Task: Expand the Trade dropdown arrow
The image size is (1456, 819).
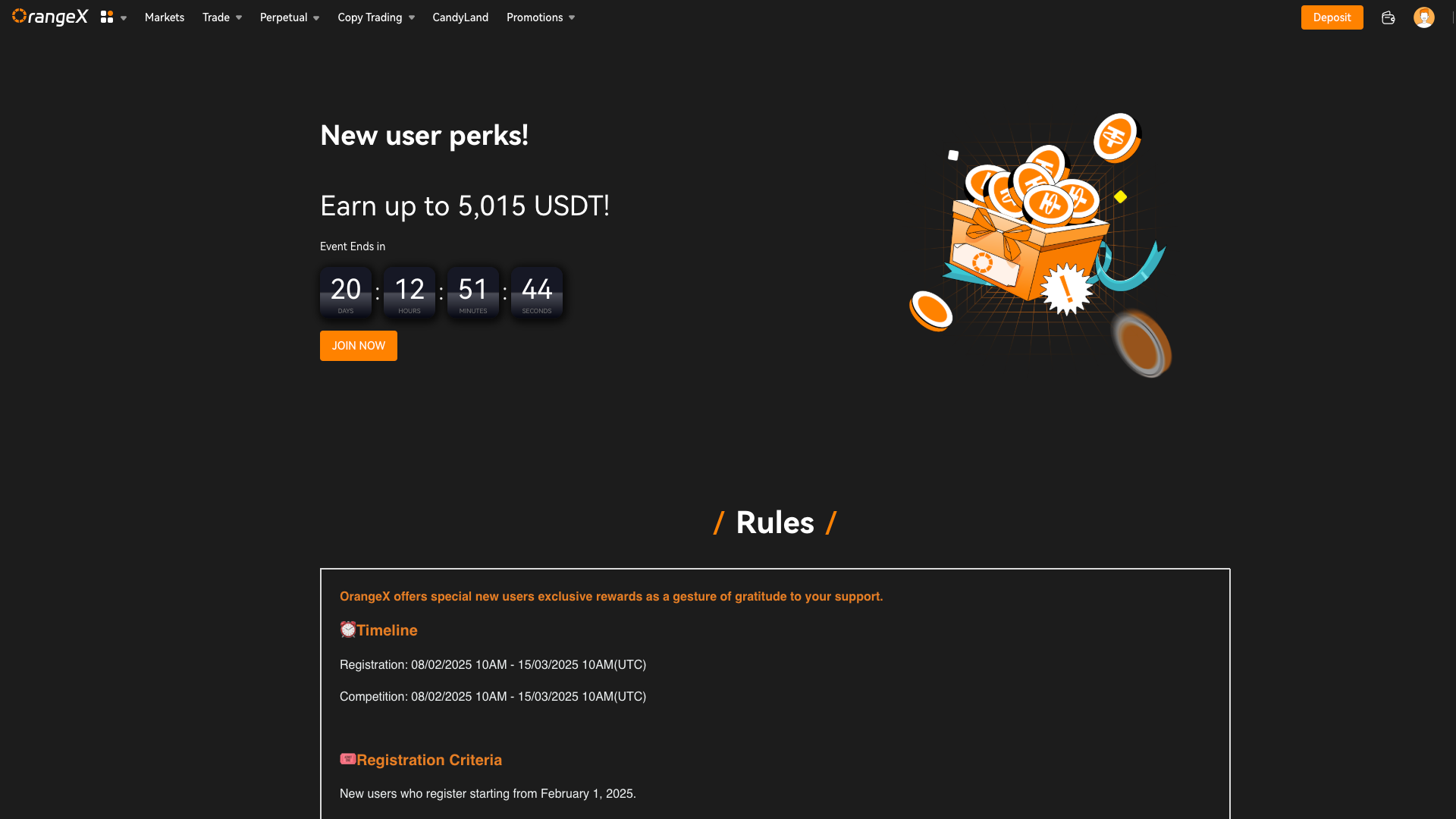Action: point(239,17)
